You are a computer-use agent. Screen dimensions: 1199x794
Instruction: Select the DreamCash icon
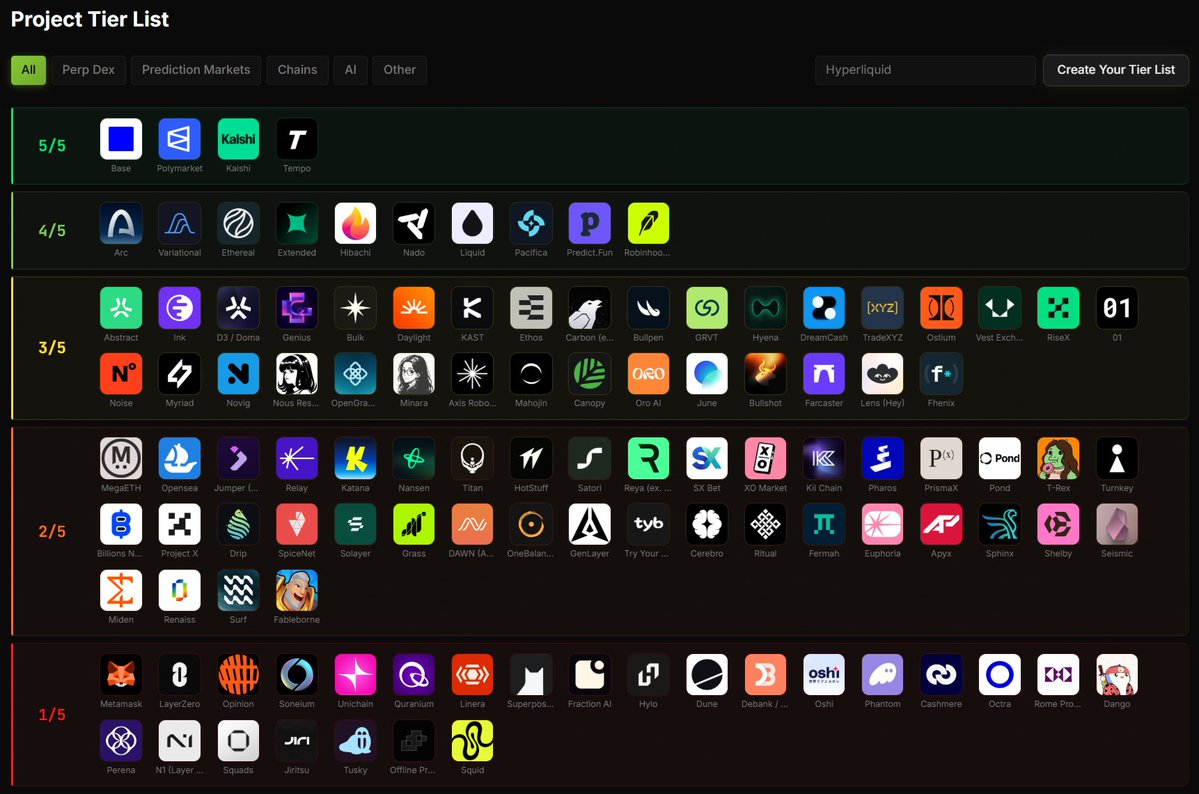pos(824,308)
